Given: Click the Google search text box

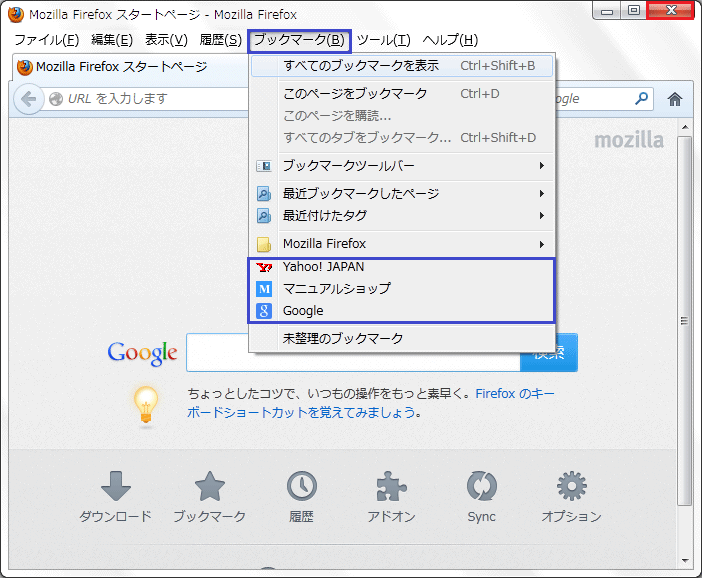Looking at the screenshot, I should click(353, 352).
